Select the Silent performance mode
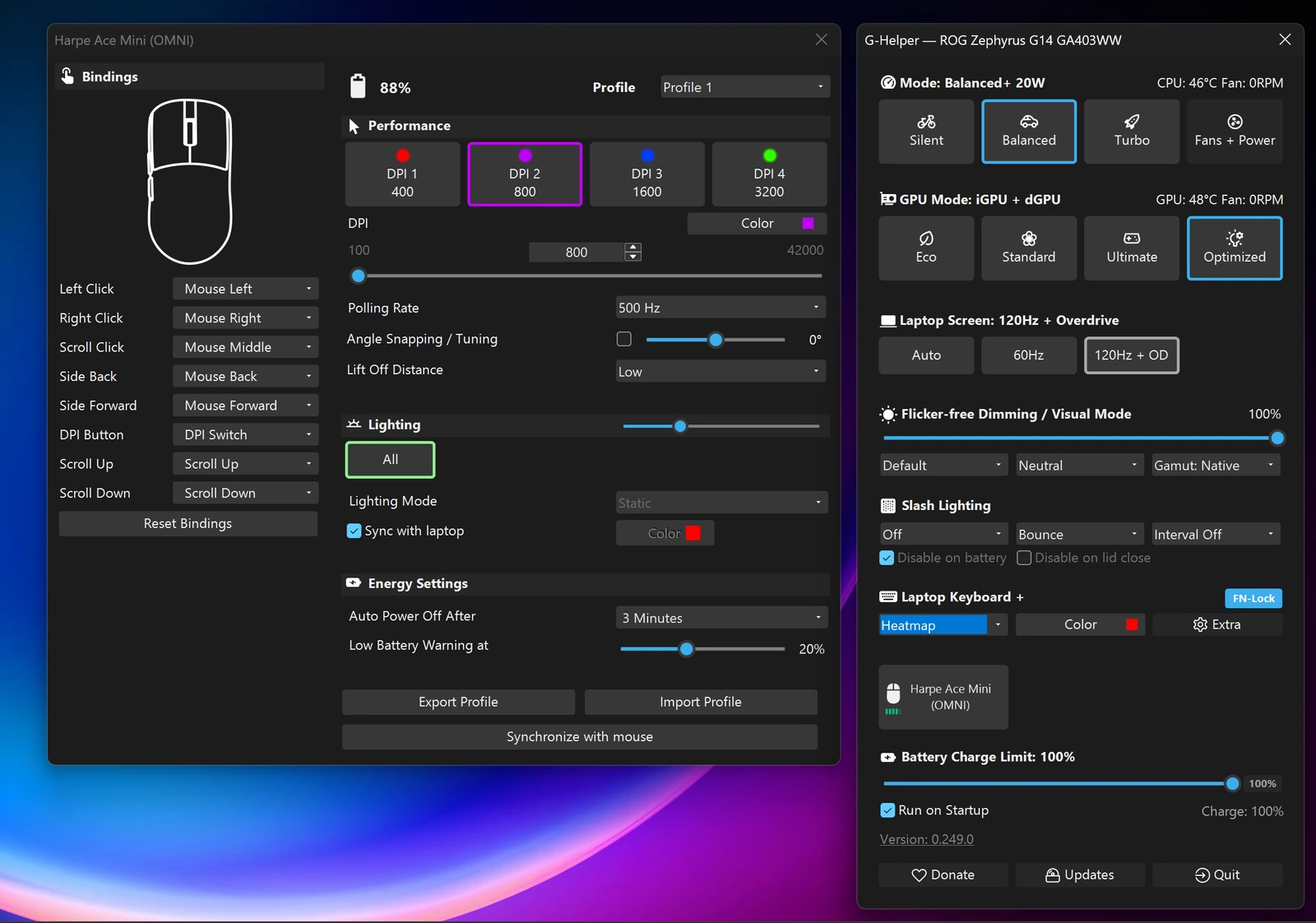 click(x=926, y=132)
